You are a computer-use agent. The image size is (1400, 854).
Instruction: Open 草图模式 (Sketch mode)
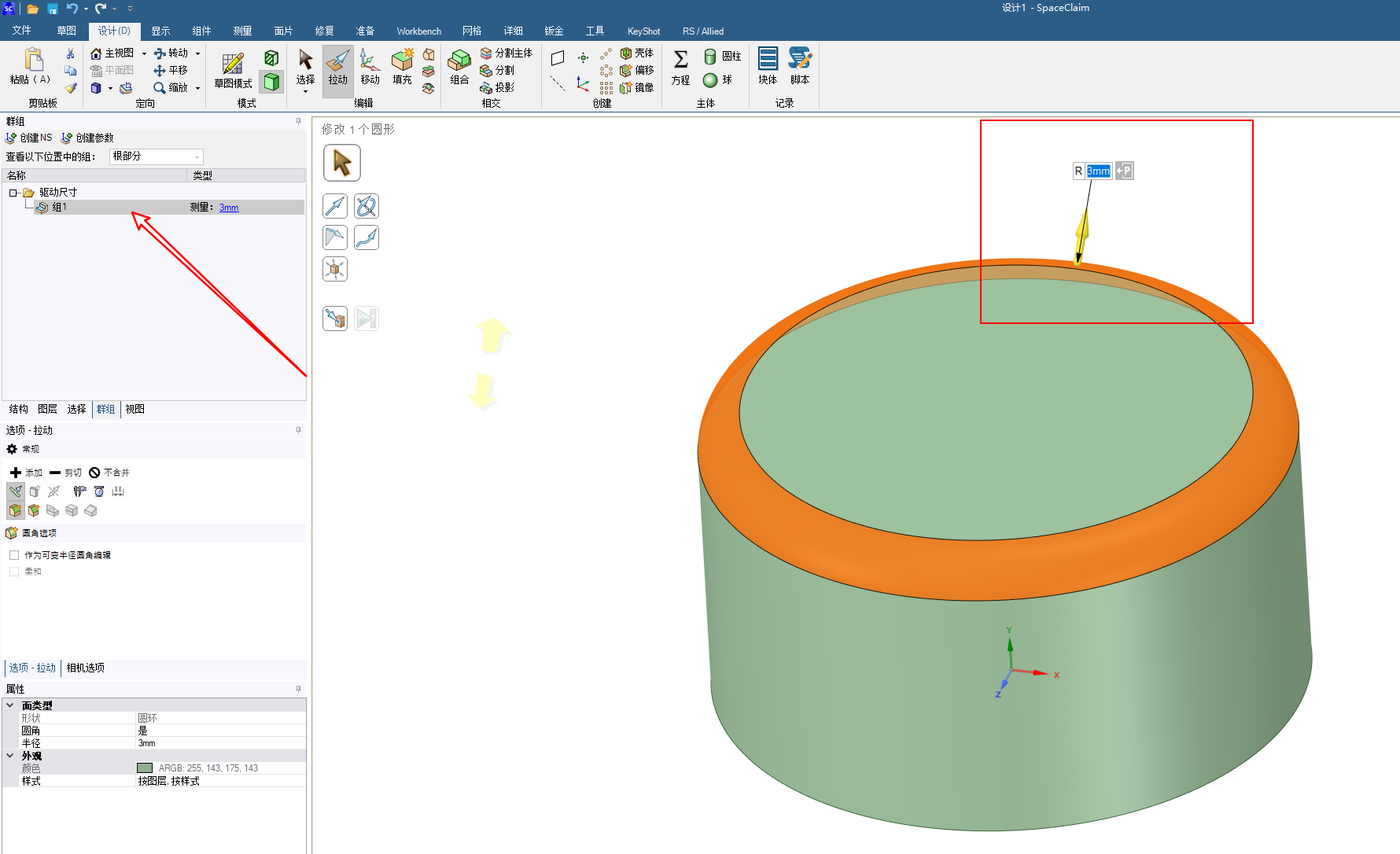[233, 70]
